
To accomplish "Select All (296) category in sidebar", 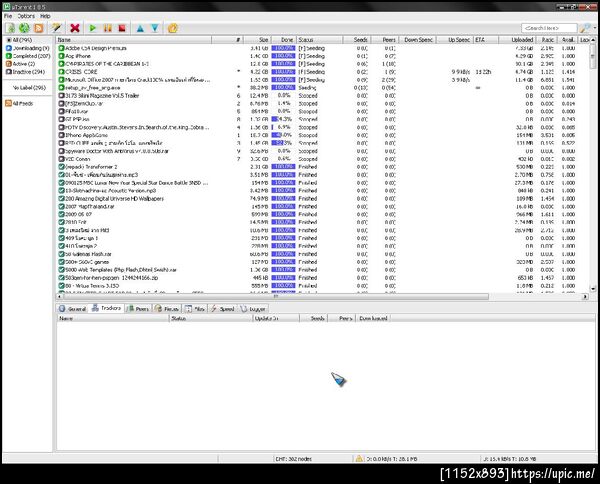I will click(22, 40).
